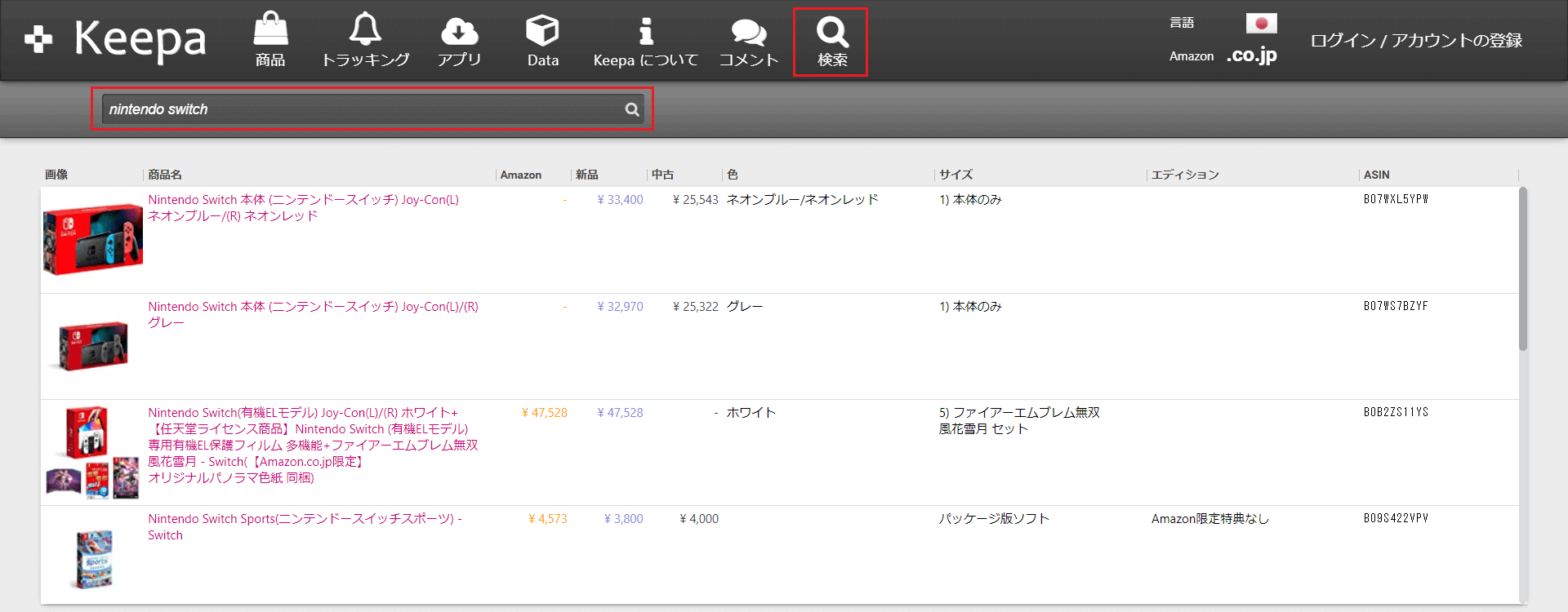Click the neon blue/red Switch thumbnail
This screenshot has width=1568, height=612.
click(92, 239)
